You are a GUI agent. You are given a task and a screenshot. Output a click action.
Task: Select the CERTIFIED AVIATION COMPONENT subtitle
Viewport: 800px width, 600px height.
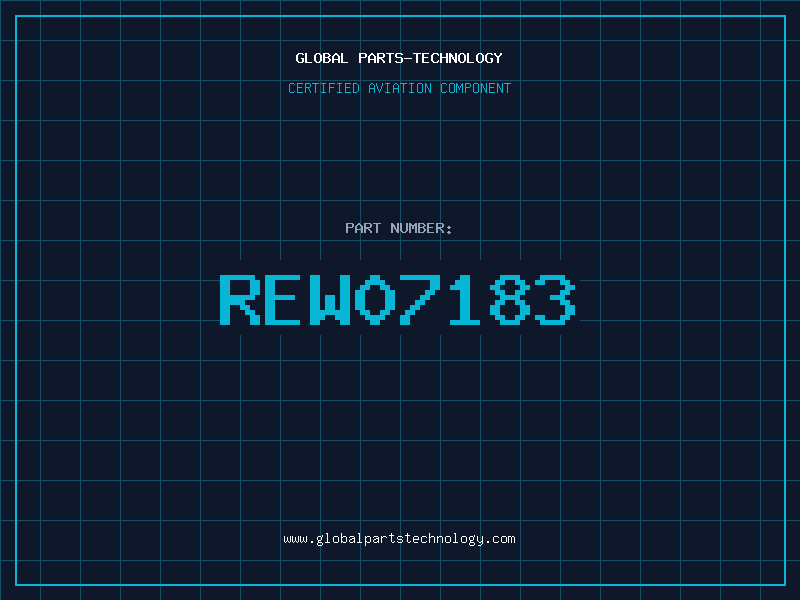(x=399, y=88)
